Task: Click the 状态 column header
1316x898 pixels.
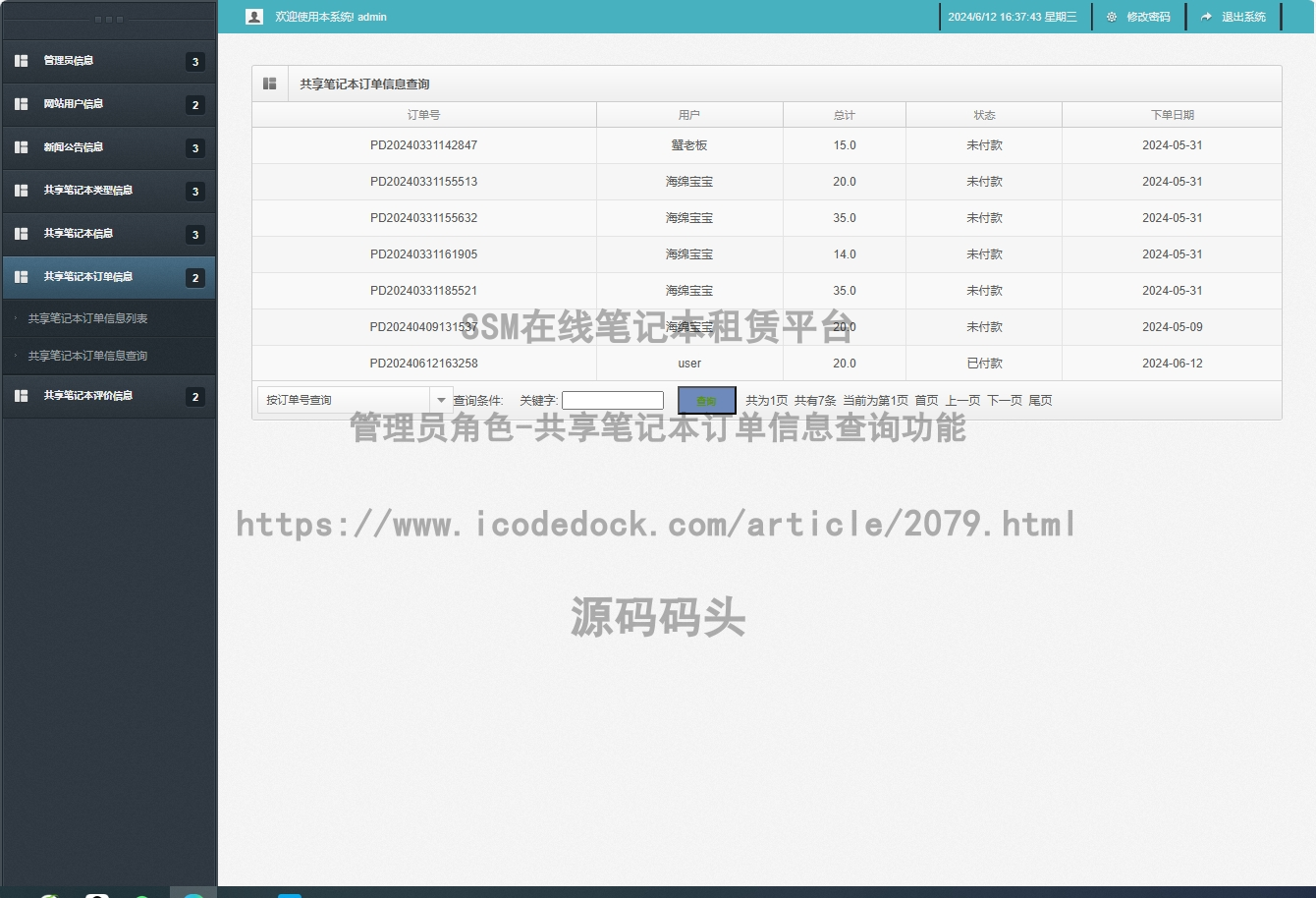Action: (x=984, y=115)
